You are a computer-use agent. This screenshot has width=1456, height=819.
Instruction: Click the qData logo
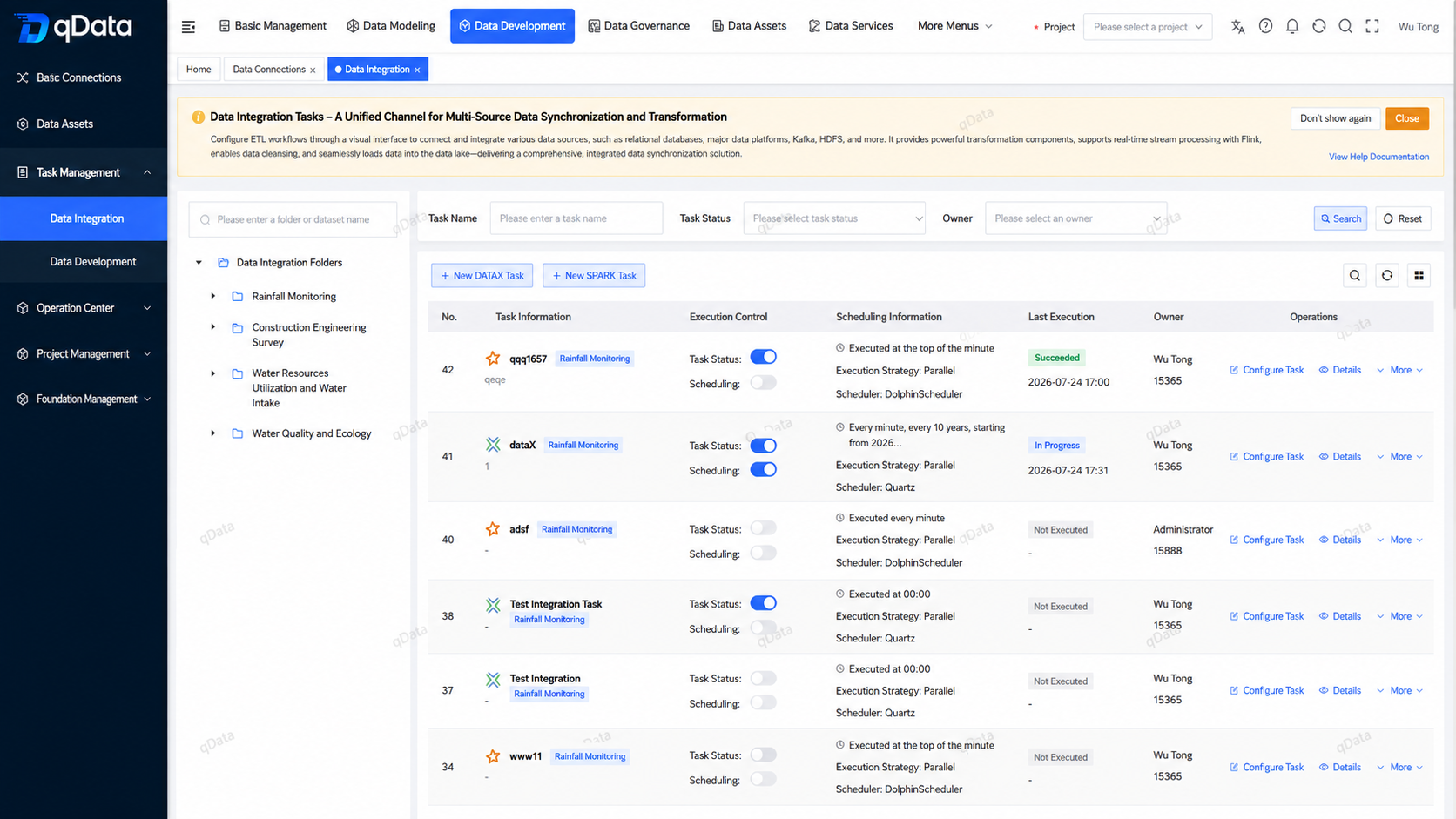74,27
